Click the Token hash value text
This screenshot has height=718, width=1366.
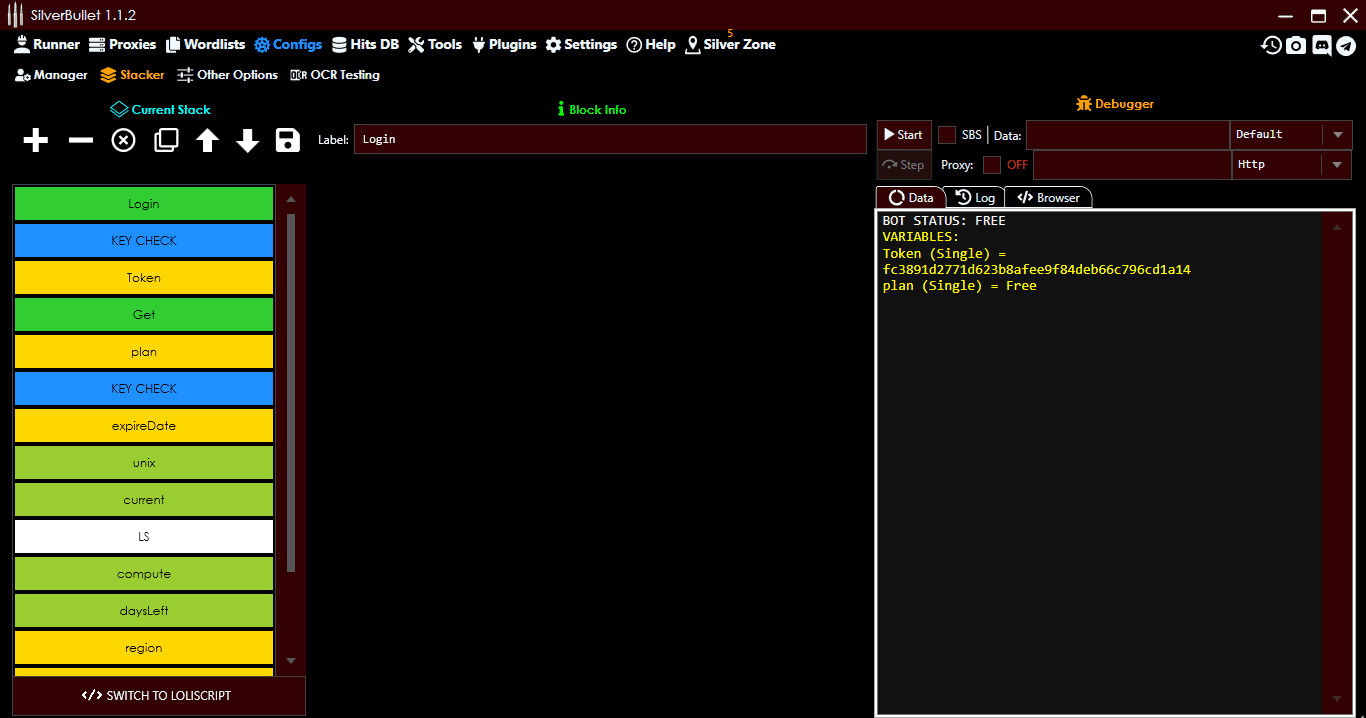[x=1037, y=270]
